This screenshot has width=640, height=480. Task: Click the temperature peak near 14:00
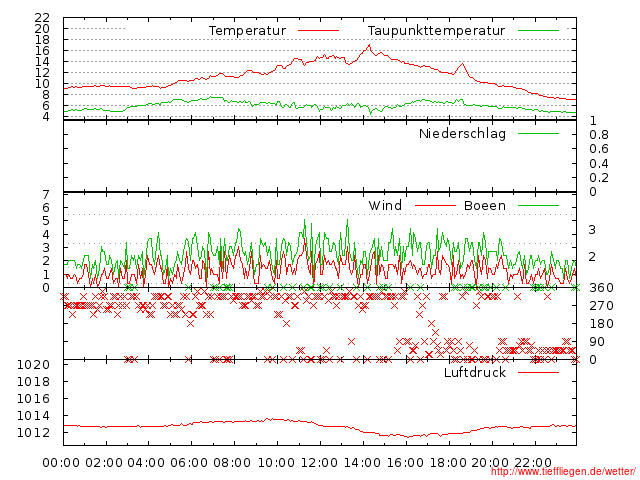(x=369, y=46)
